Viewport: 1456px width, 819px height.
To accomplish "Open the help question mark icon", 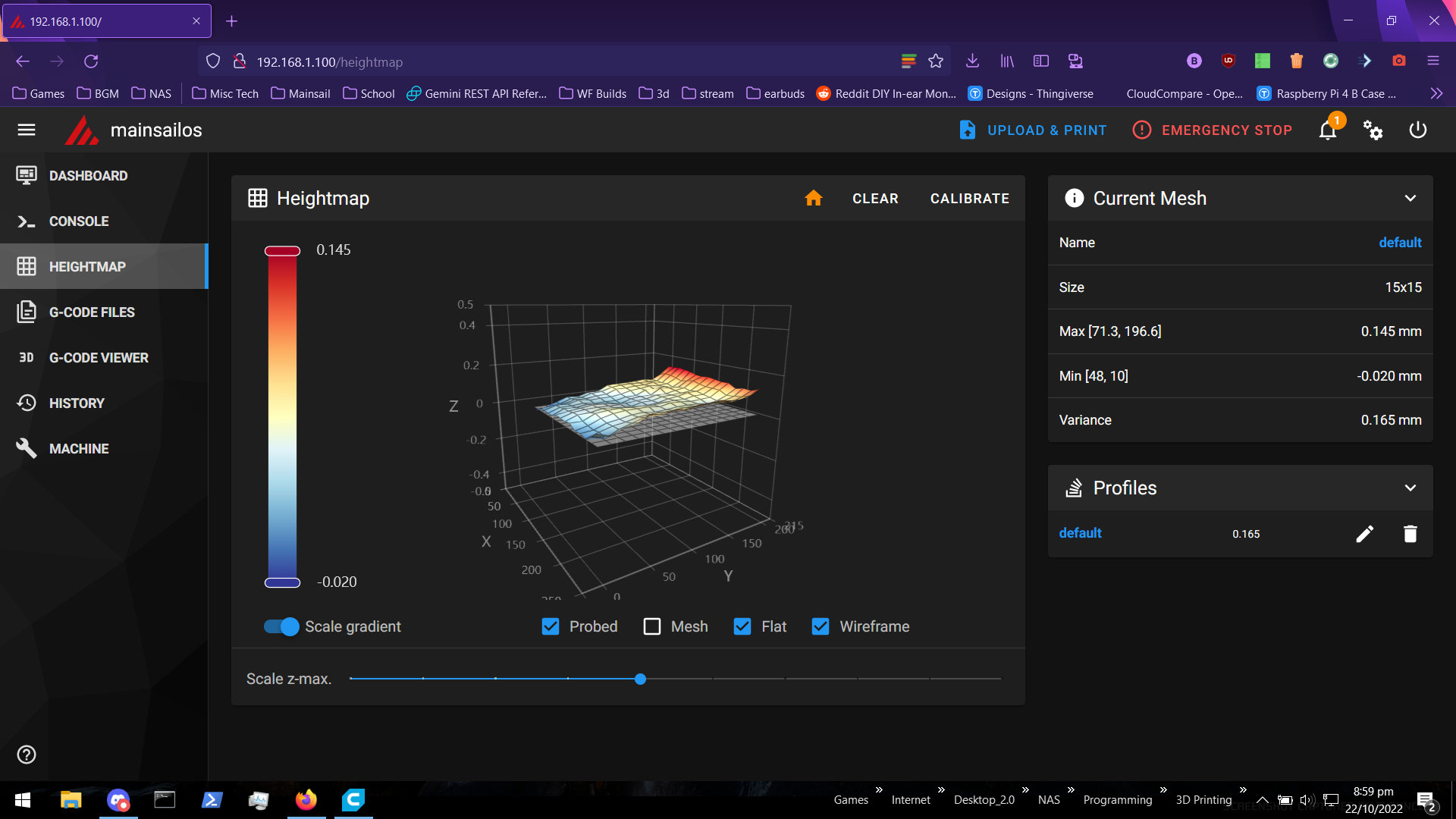I will pyautogui.click(x=26, y=755).
